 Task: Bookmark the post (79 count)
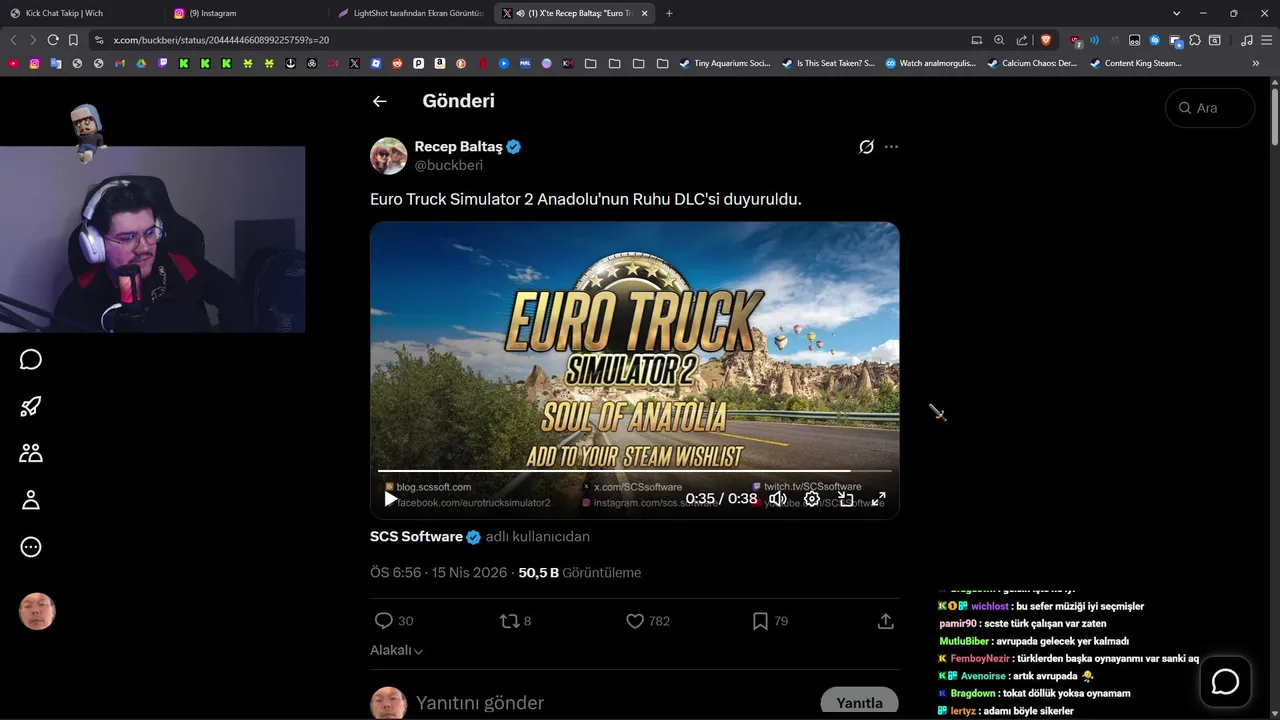760,621
